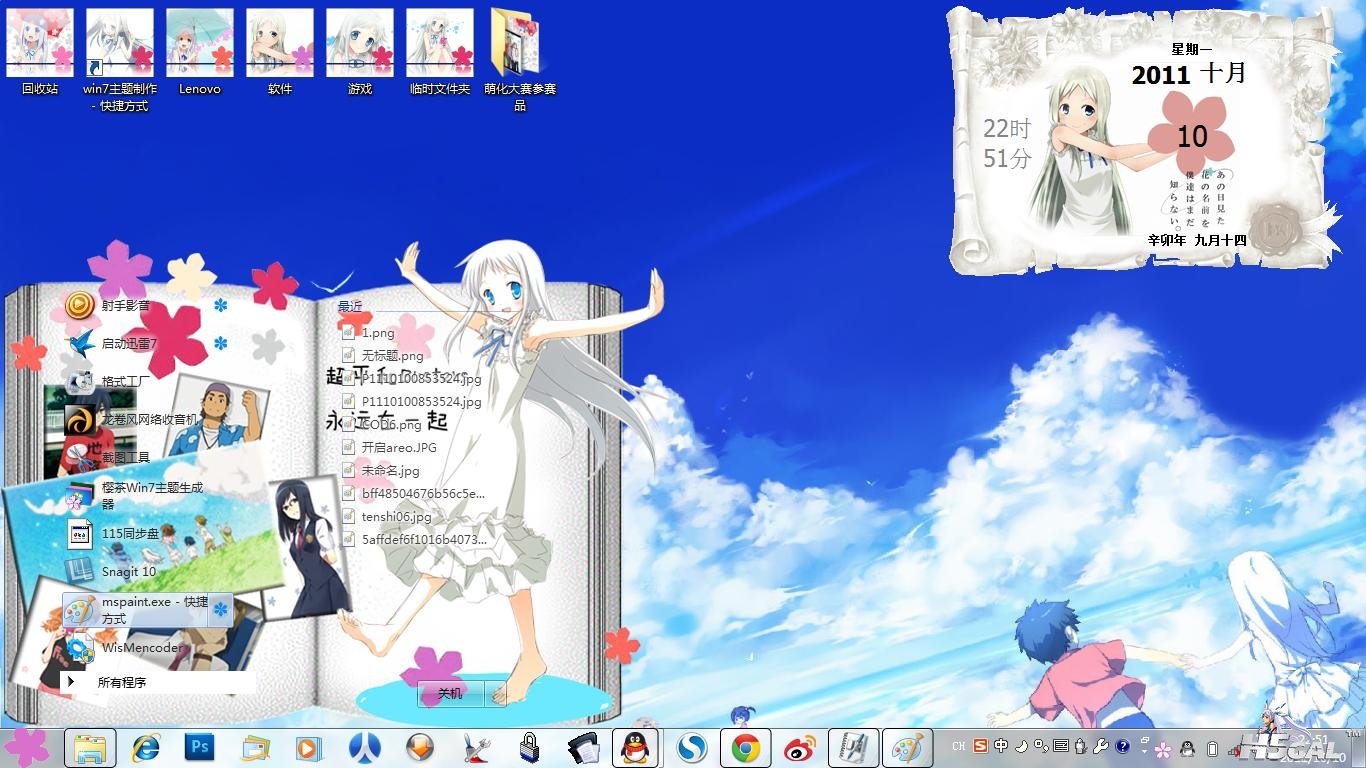Expand the 射手影音 jump list arrow
The image size is (1366, 768).
point(221,305)
